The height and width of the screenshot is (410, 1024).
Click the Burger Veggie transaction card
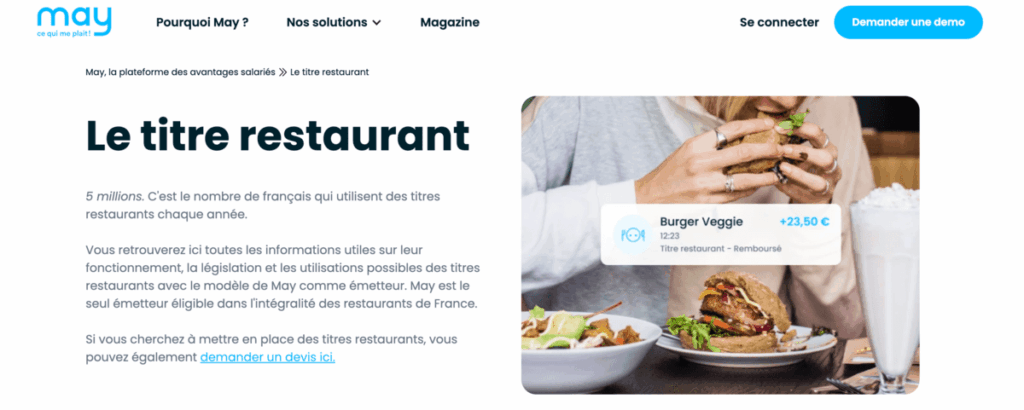720,234
